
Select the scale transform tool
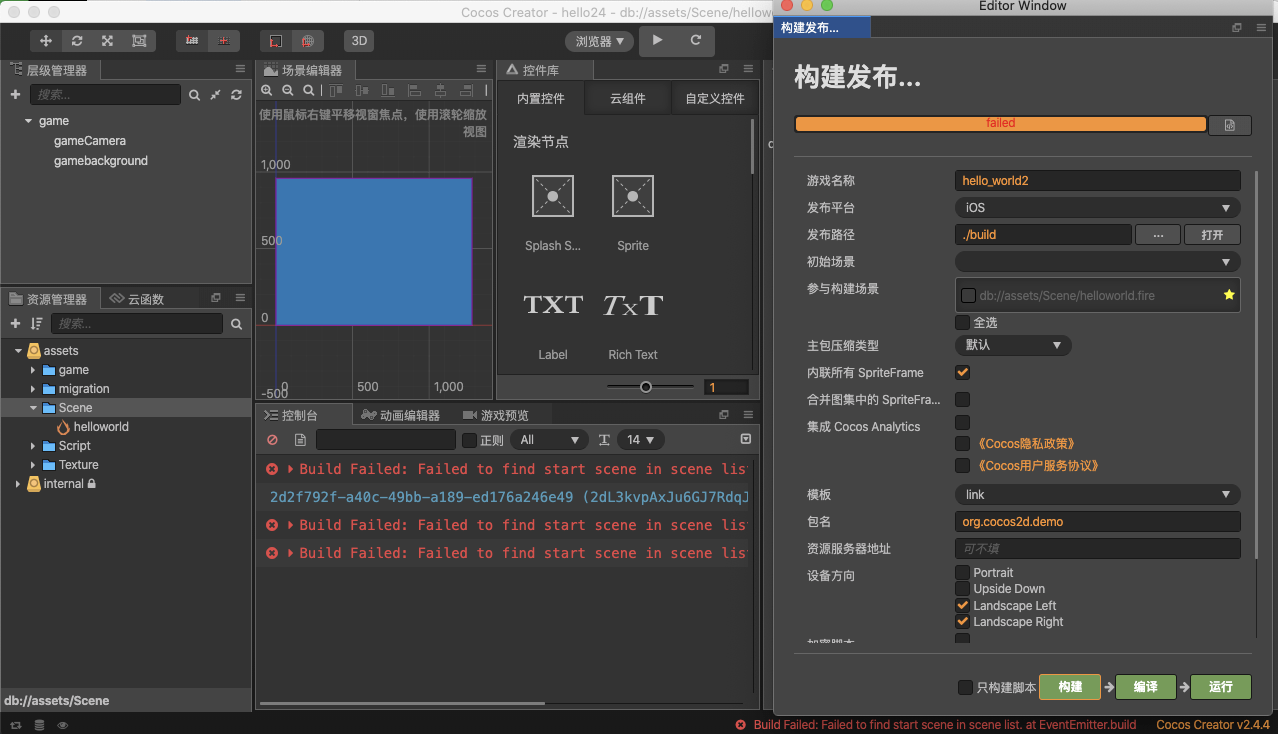(x=107, y=41)
